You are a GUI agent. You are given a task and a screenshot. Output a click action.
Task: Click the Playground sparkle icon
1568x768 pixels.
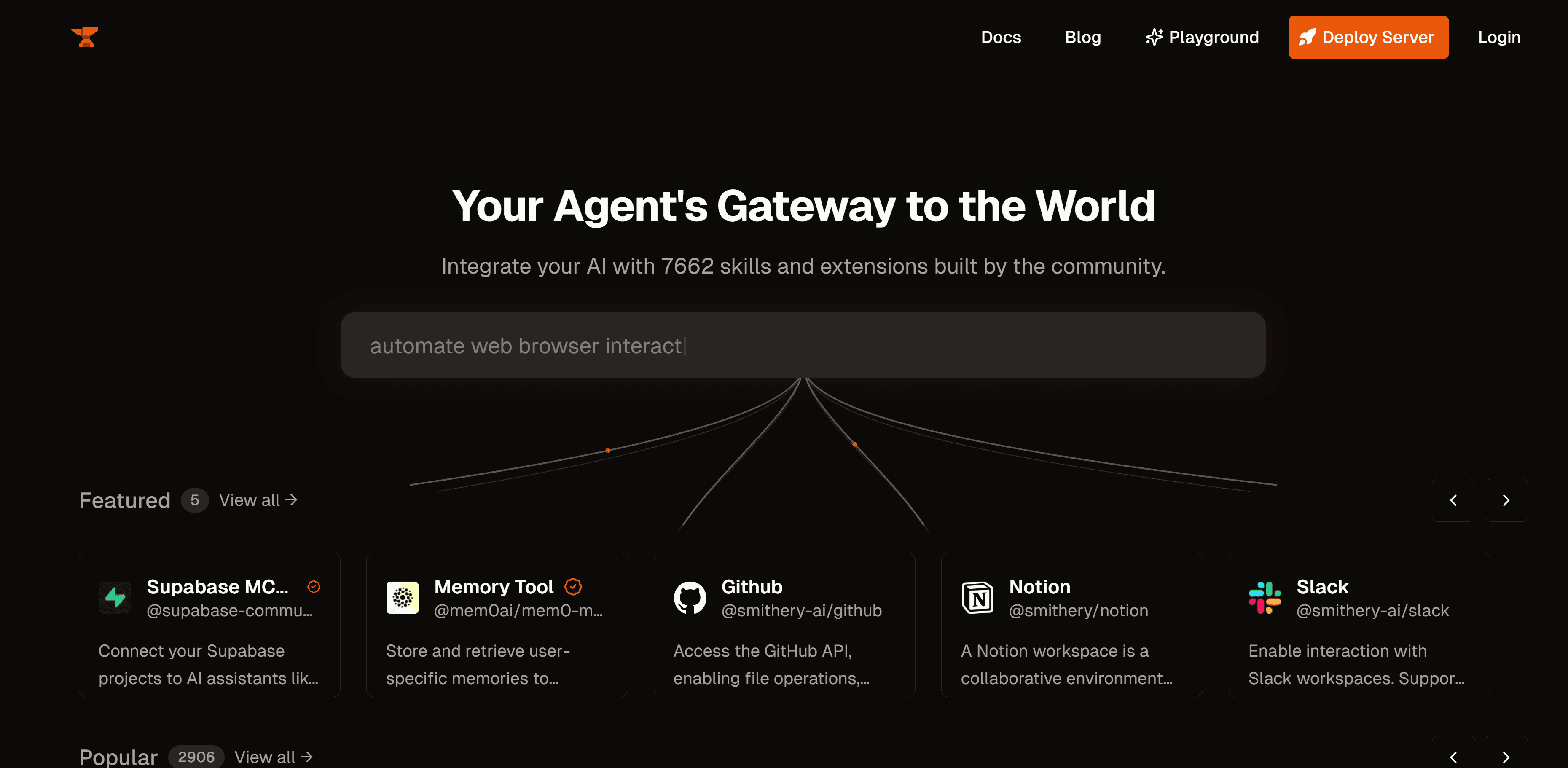coord(1154,37)
